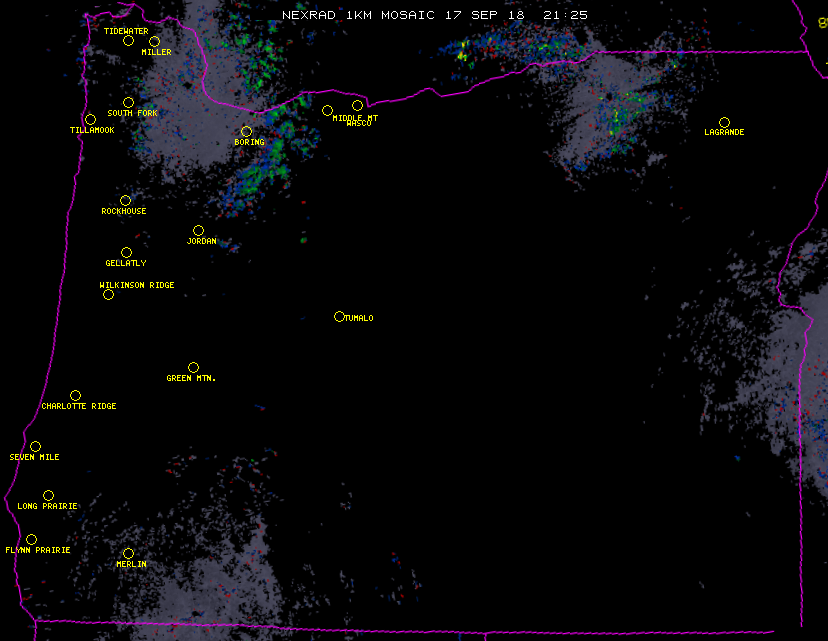Click the Wilkinson Ridge station circle
Image resolution: width=828 pixels, height=641 pixels.
pos(108,295)
